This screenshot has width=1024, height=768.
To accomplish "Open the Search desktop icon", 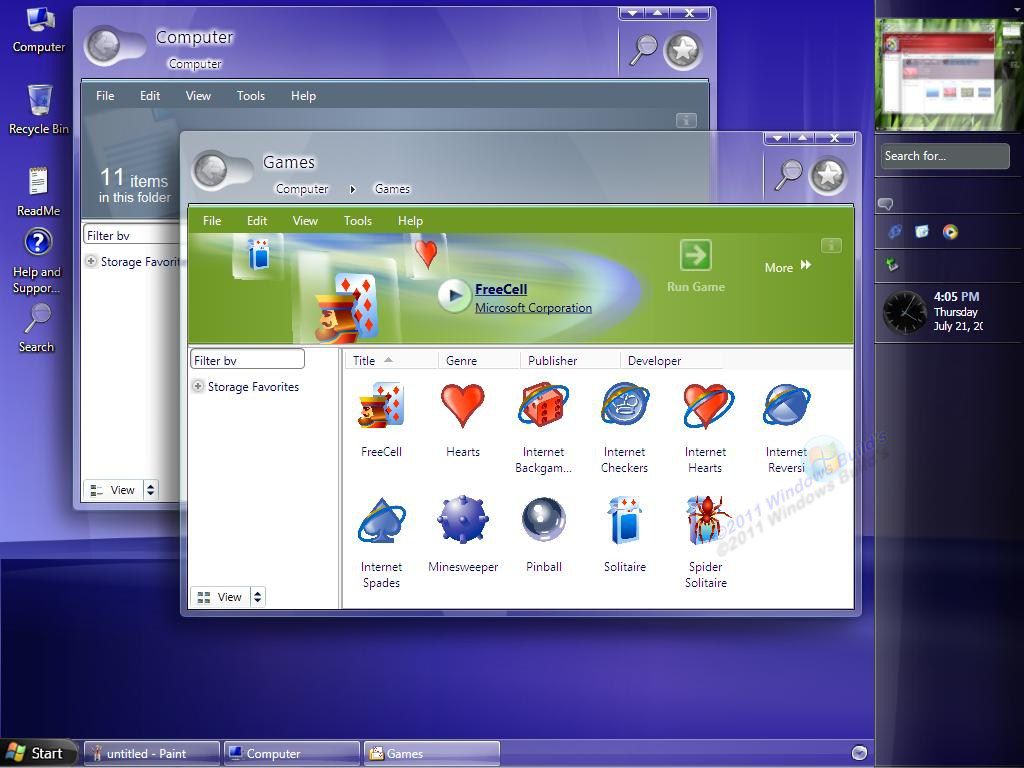I will [x=37, y=328].
